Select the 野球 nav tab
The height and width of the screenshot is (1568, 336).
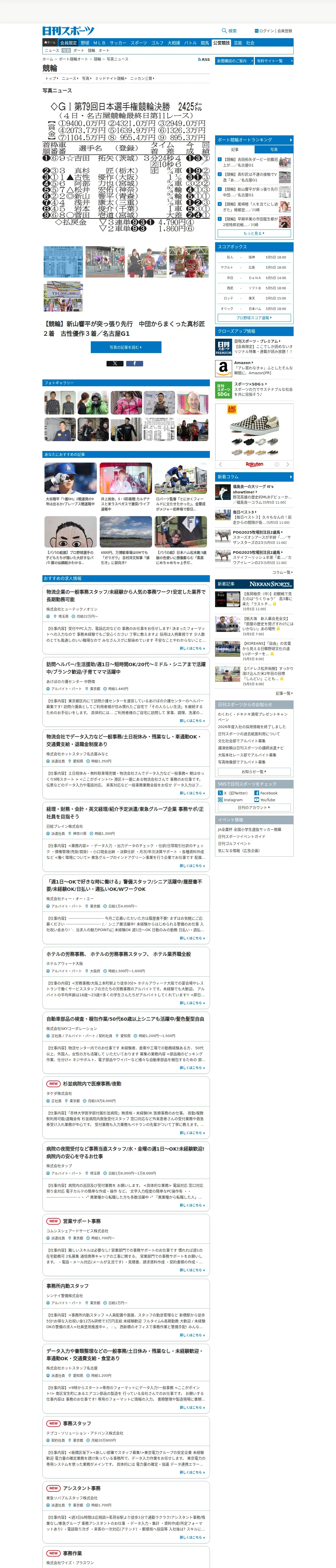85,43
